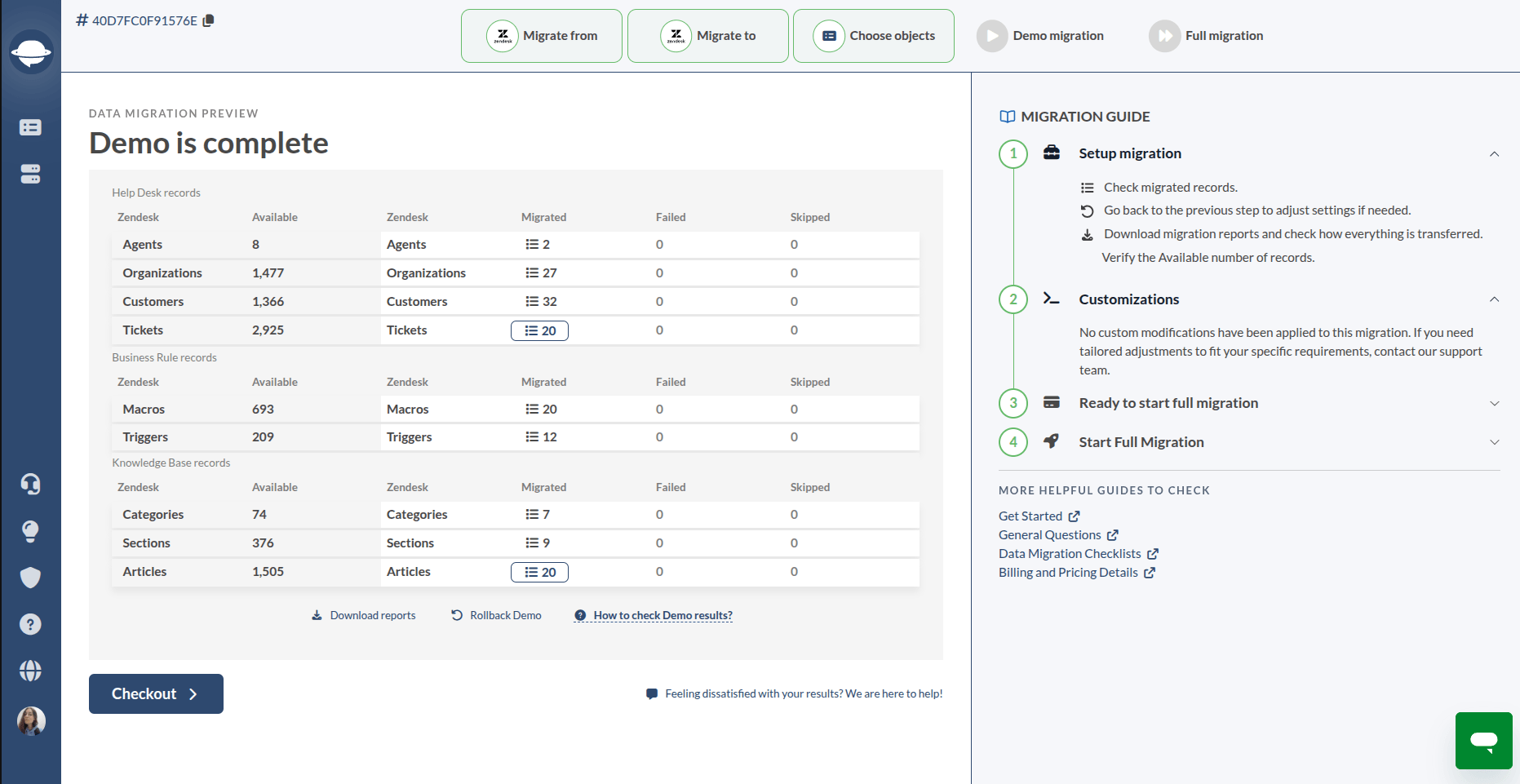View the 20 migrated Tickets
Viewport: 1520px width, 784px height.
tap(539, 330)
